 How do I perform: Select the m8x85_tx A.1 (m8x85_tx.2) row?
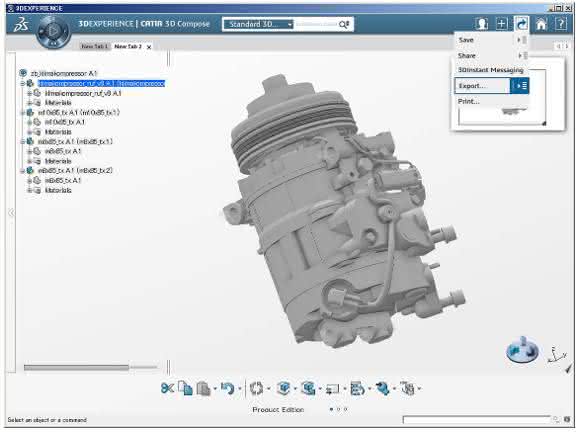click(x=75, y=171)
